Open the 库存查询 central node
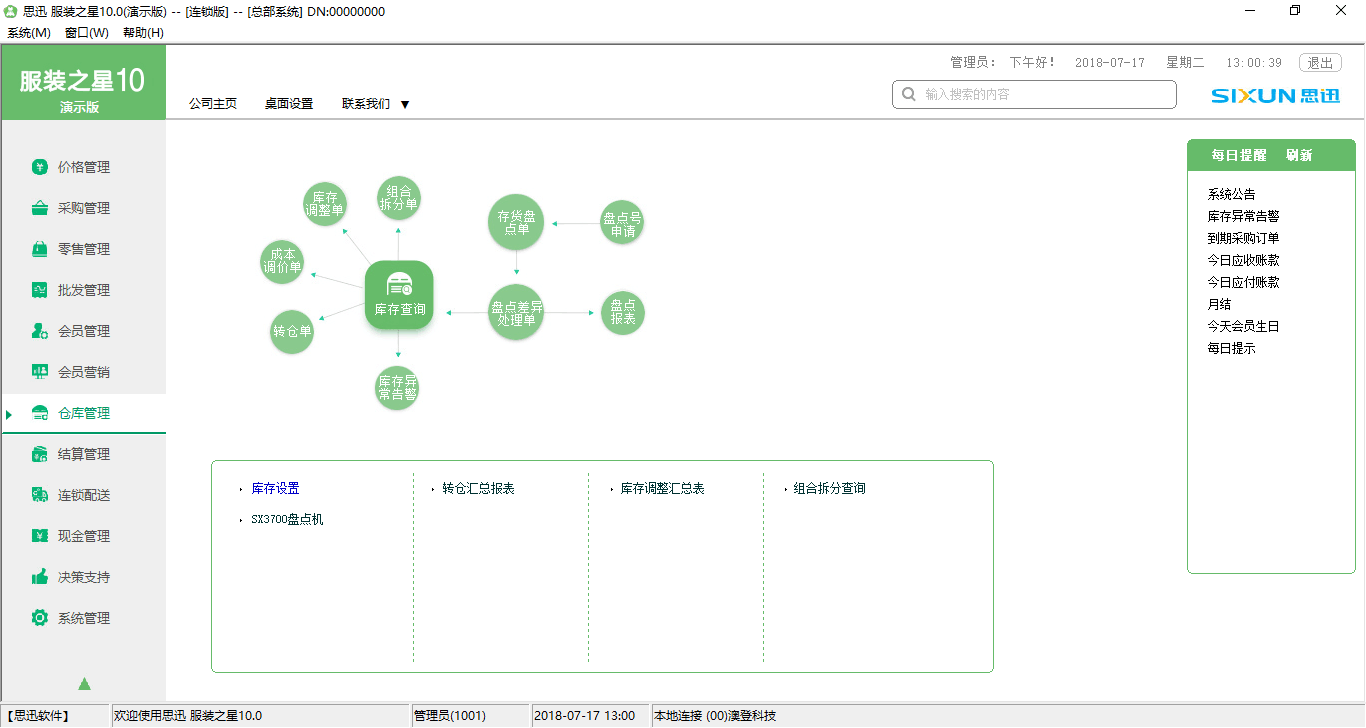 [x=399, y=295]
